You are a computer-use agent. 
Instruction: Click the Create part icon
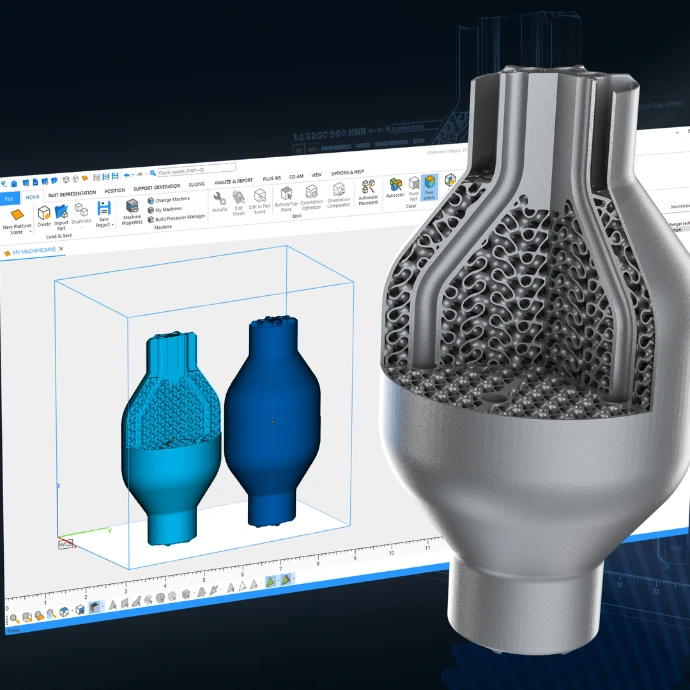tap(44, 213)
